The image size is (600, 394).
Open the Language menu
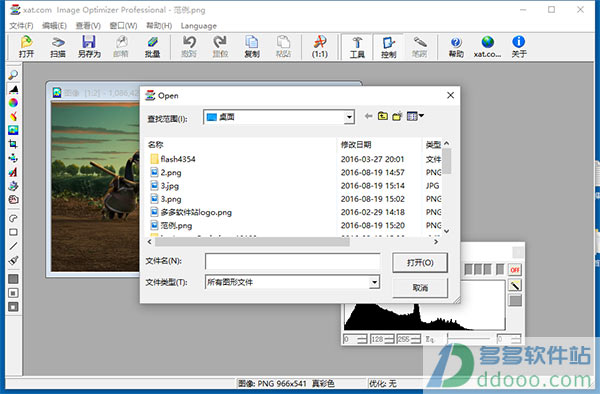point(199,26)
